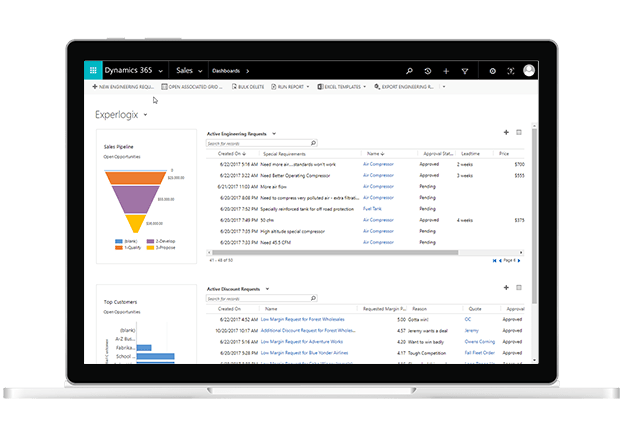Click Special Requirements column header
This screenshot has height=436, width=623.
(x=284, y=154)
